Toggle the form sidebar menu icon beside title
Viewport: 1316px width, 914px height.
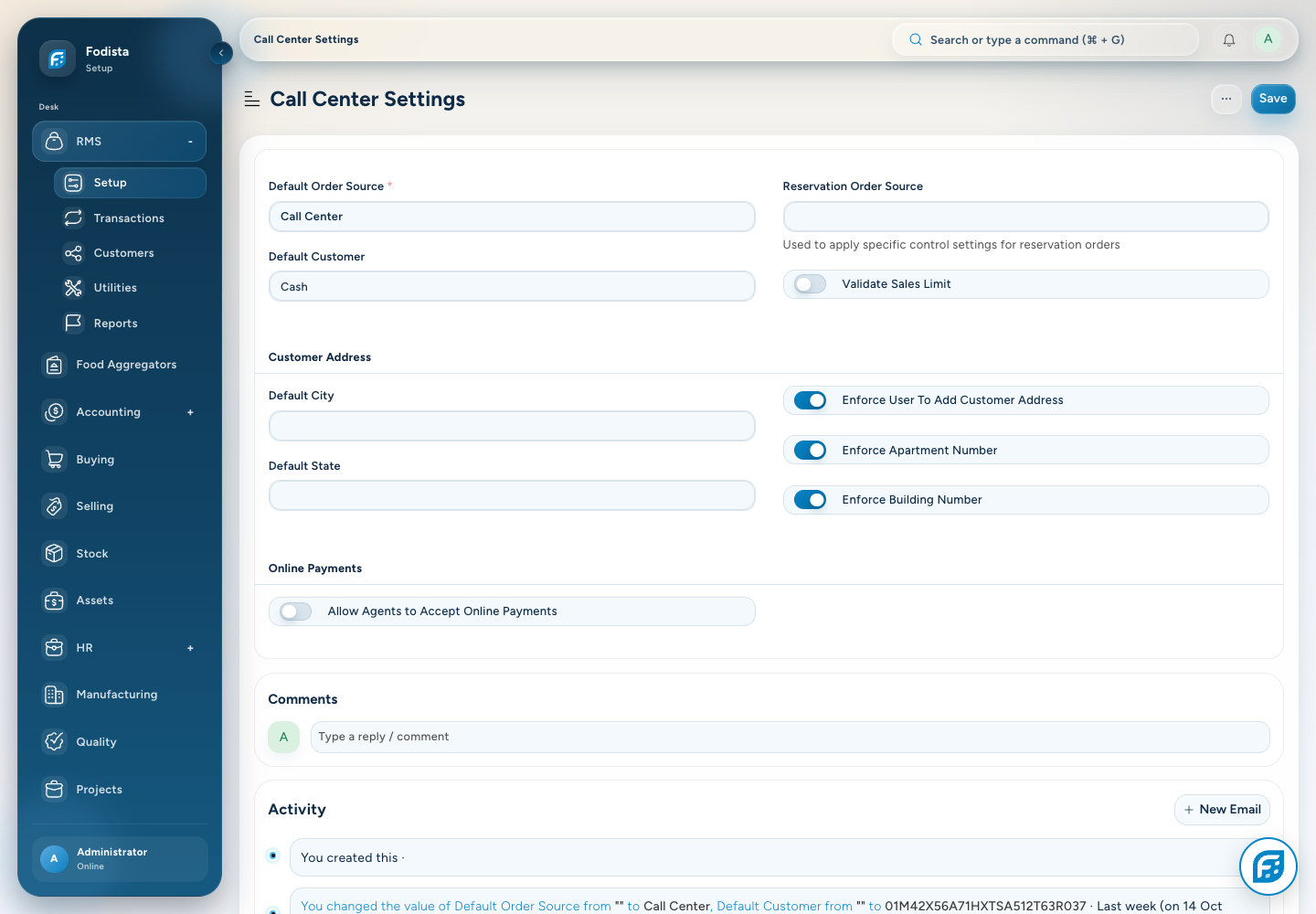point(252,99)
